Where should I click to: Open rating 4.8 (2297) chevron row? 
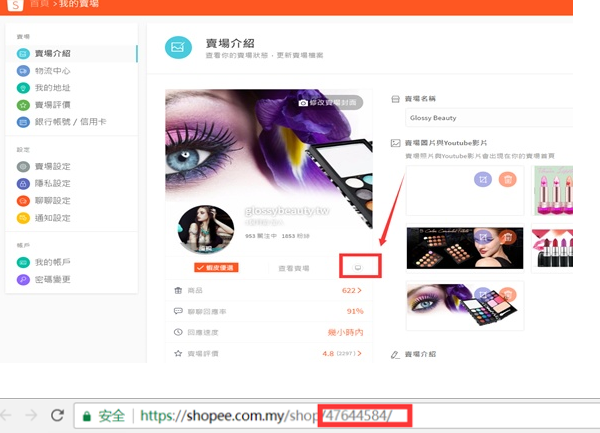click(342, 353)
